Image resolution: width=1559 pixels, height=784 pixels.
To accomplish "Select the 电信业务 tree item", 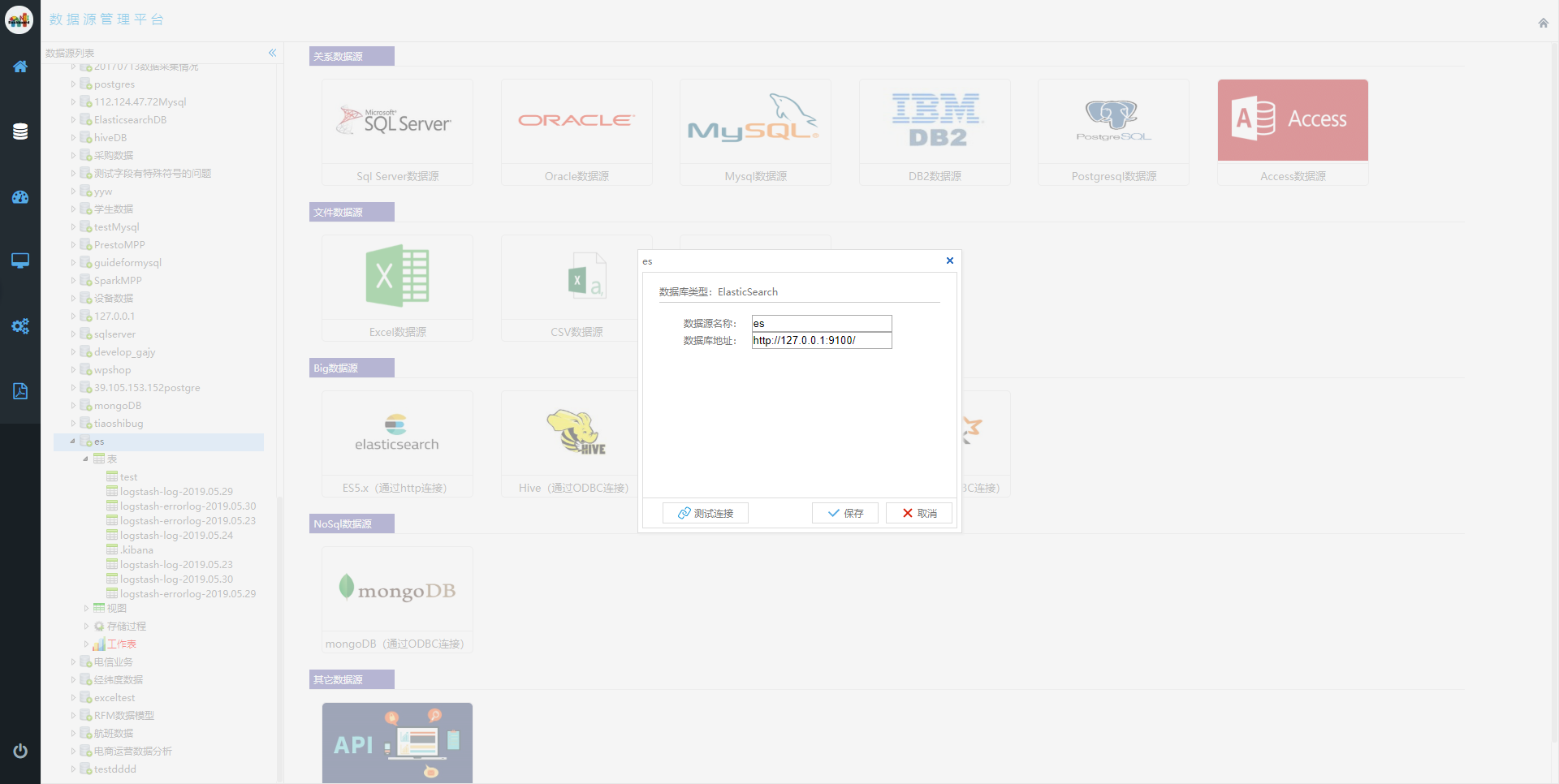I will pos(113,662).
